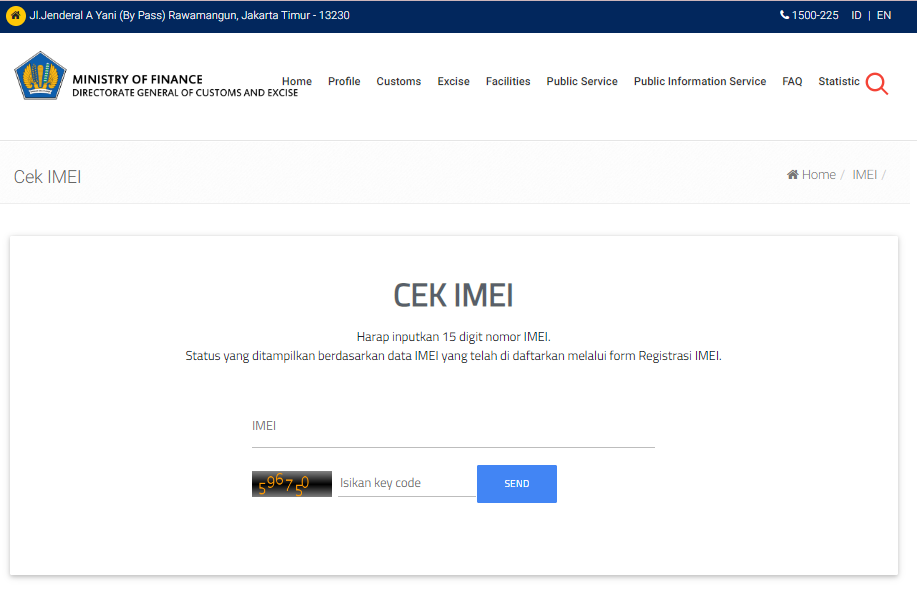Focus the IMEI number input field

click(453, 426)
